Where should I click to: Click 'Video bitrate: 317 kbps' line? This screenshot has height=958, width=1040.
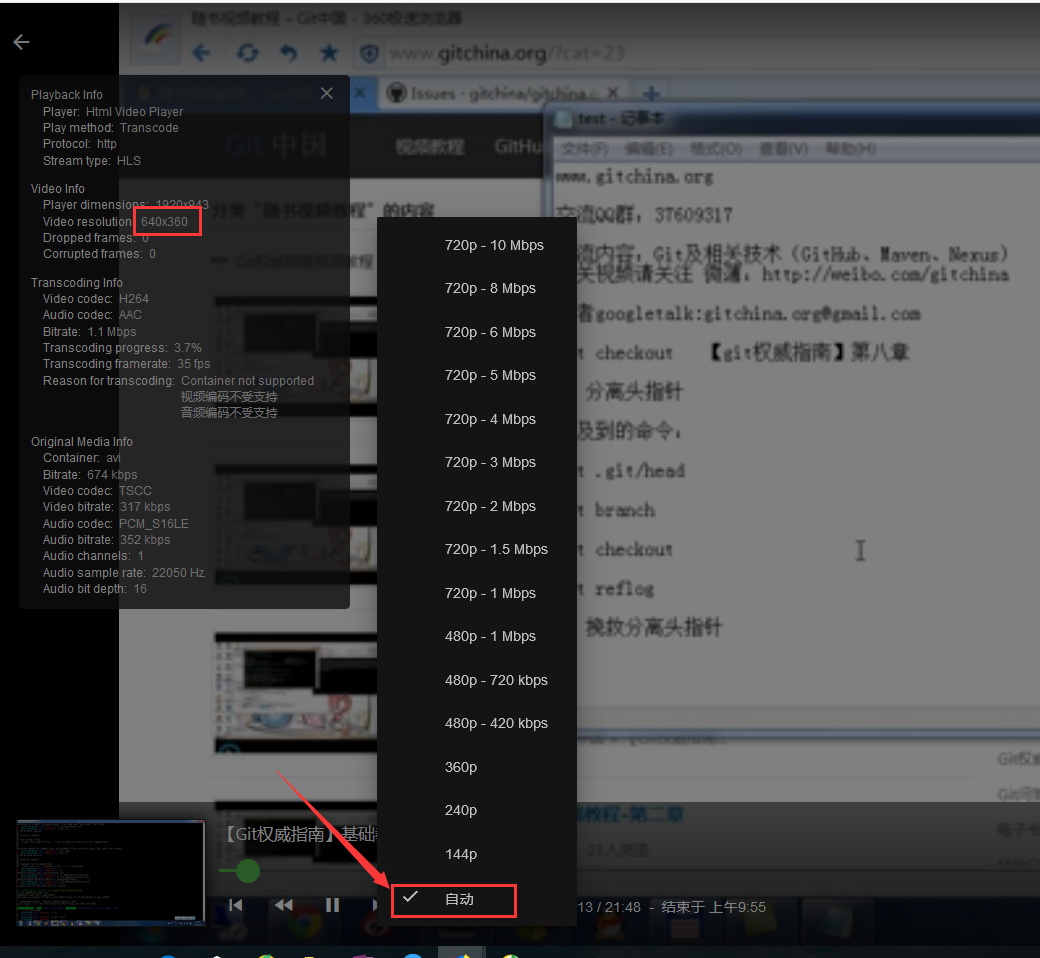pyautogui.click(x=106, y=507)
